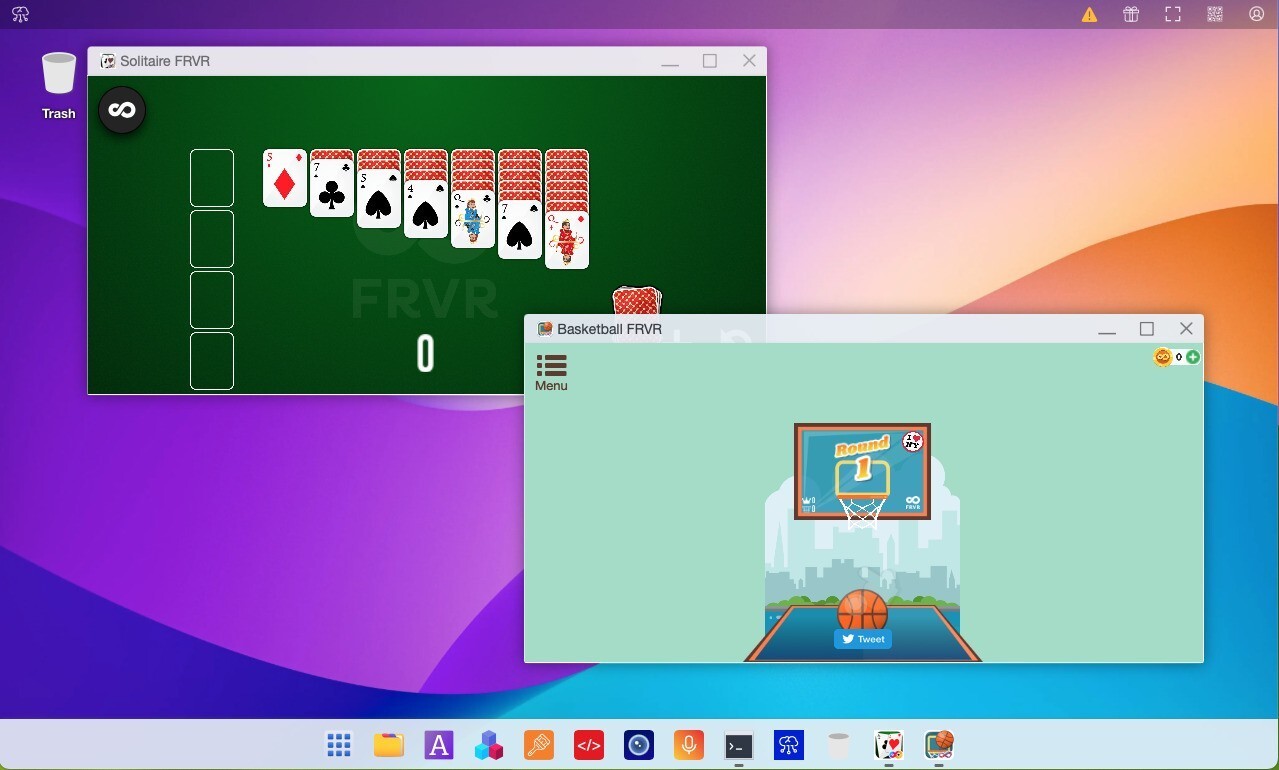Toggle fullscreen via the menu bar icon
This screenshot has height=770, width=1279.
pyautogui.click(x=1172, y=14)
